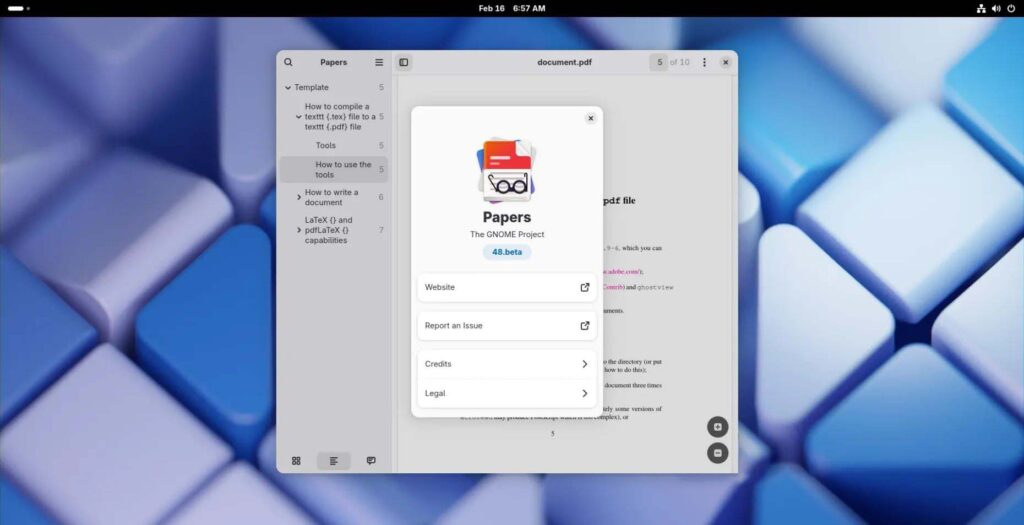
Task: Open the Legal page
Action: coord(507,394)
